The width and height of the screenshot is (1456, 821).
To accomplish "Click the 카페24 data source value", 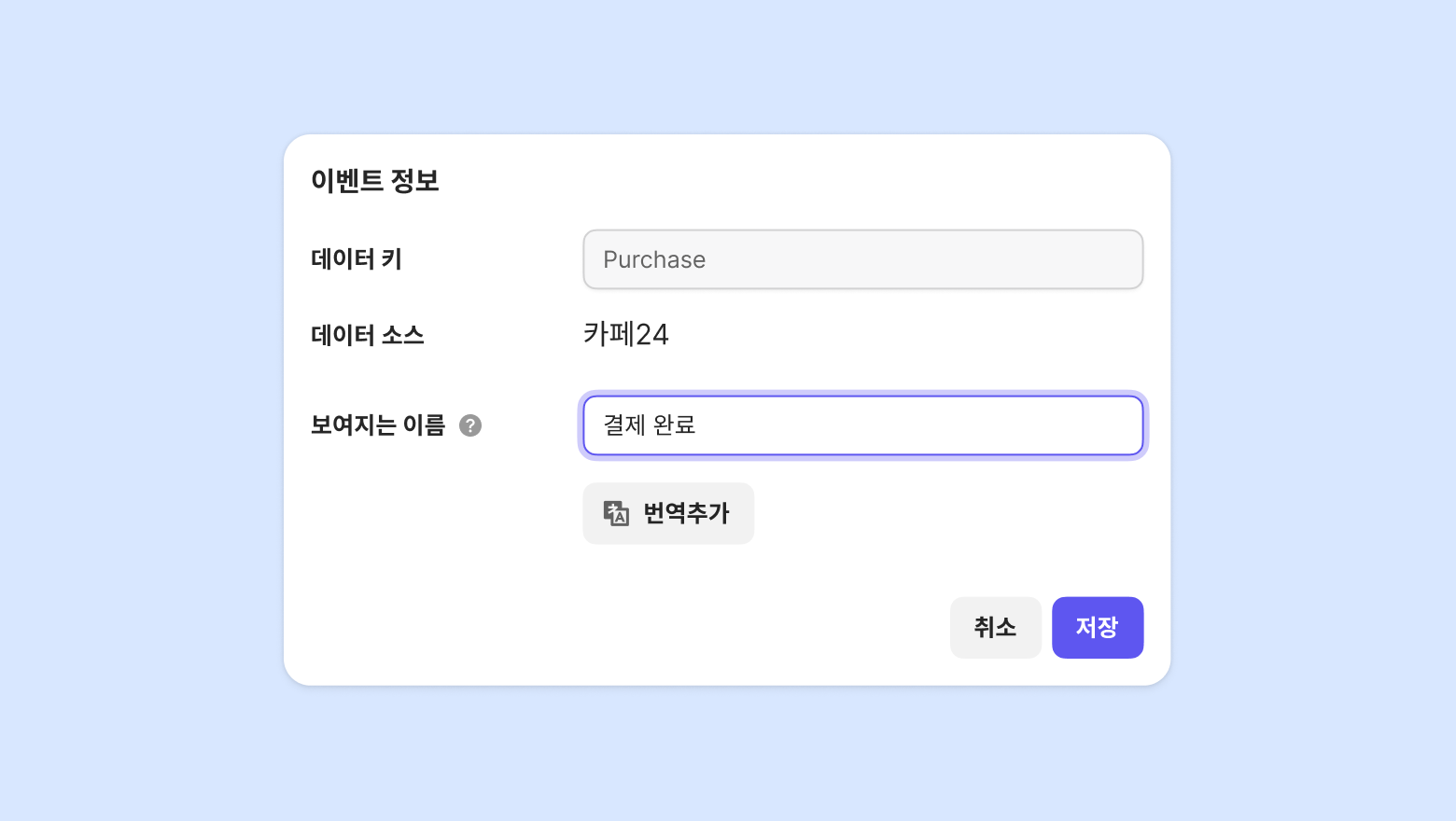I will 625,334.
